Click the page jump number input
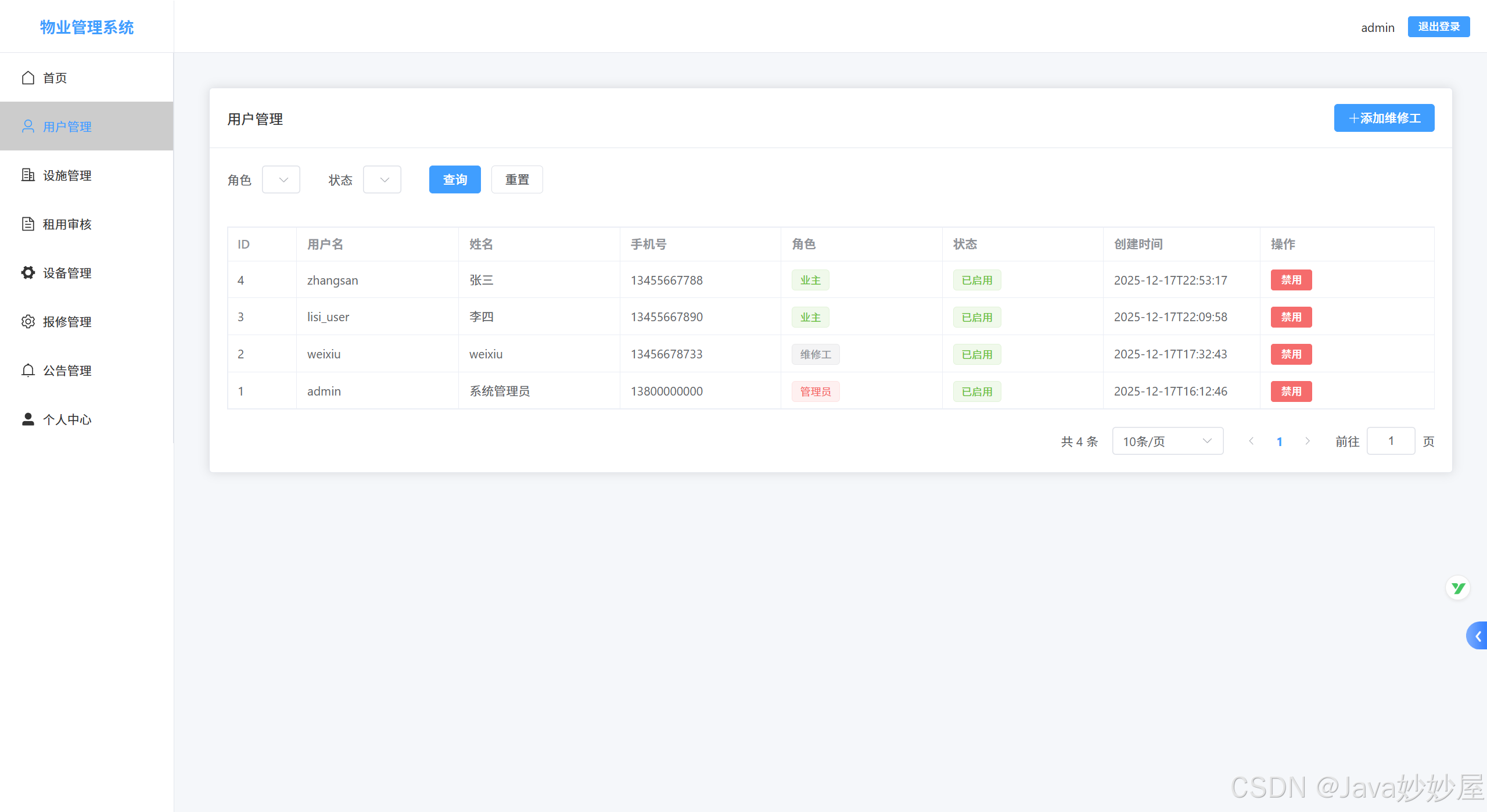The height and width of the screenshot is (812, 1487). (1391, 441)
